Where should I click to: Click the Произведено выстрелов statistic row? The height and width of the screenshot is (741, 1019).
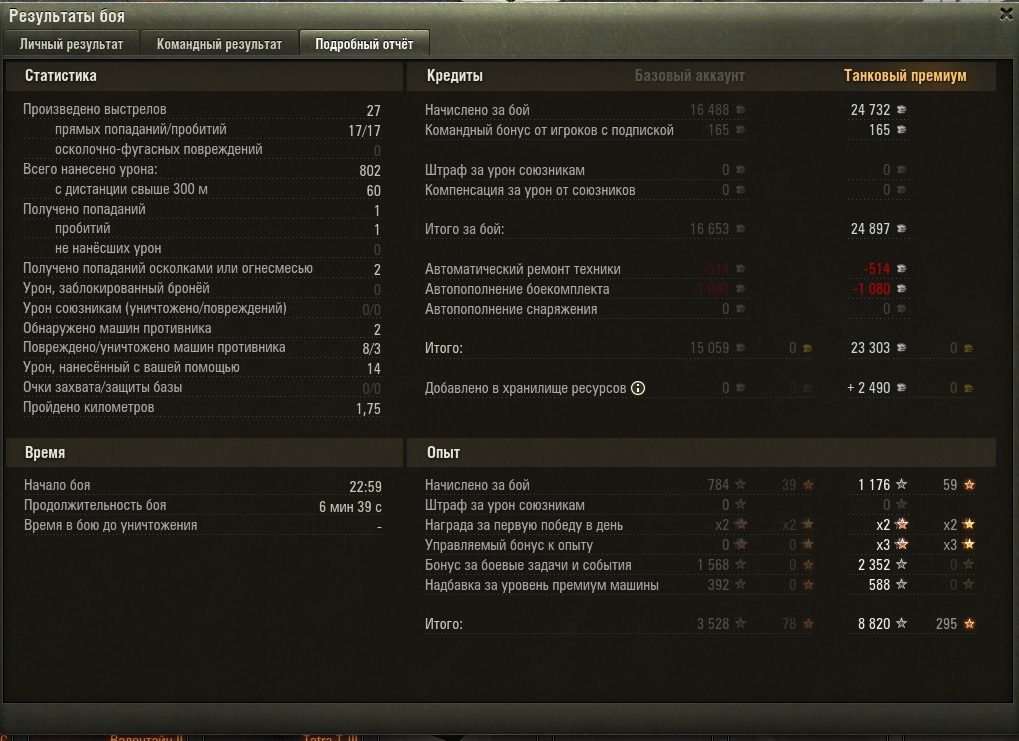201,110
